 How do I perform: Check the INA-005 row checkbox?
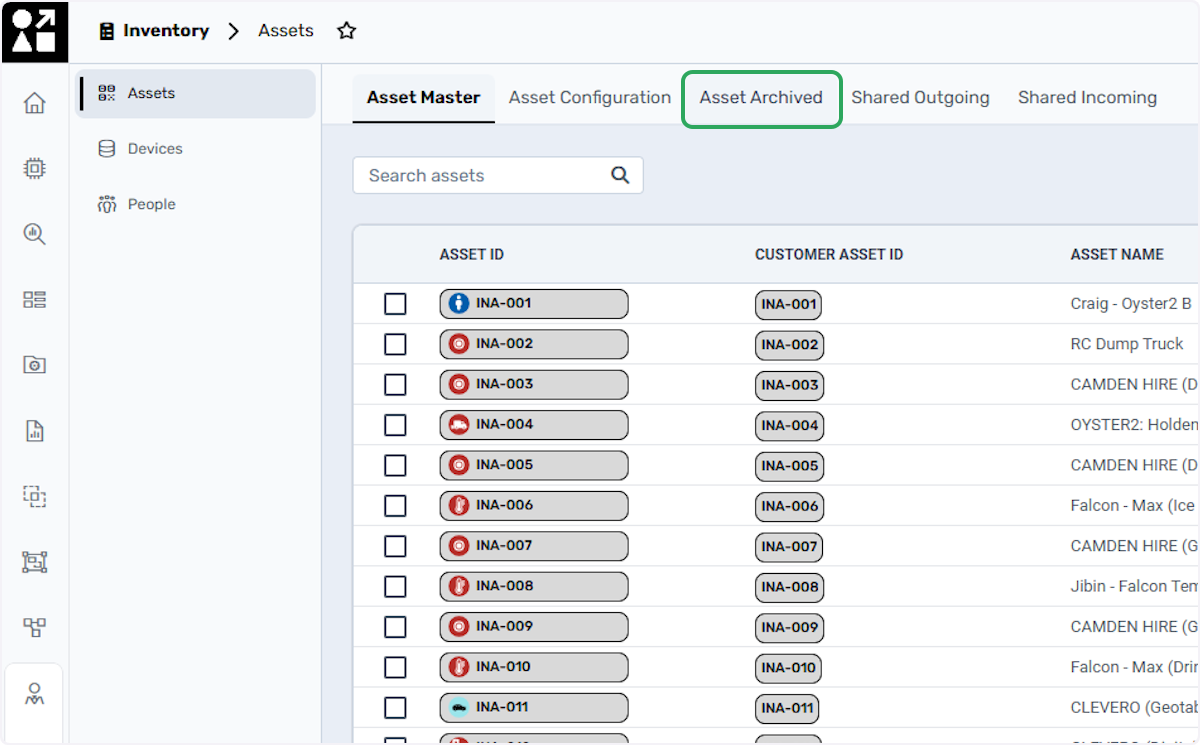tap(395, 465)
